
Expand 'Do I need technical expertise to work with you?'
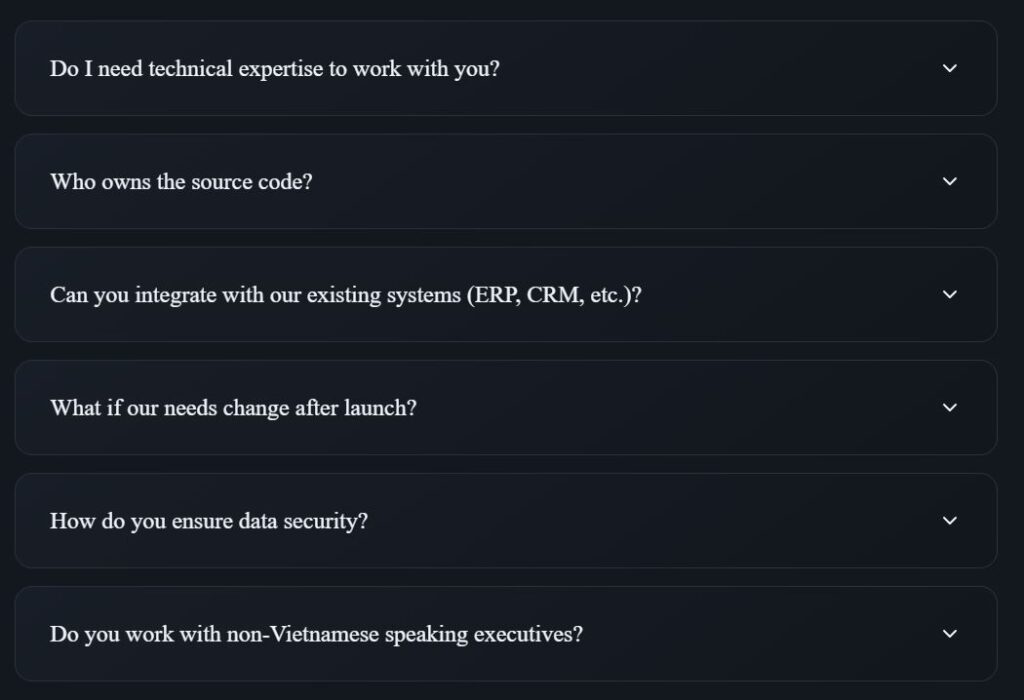pyautogui.click(x=274, y=69)
